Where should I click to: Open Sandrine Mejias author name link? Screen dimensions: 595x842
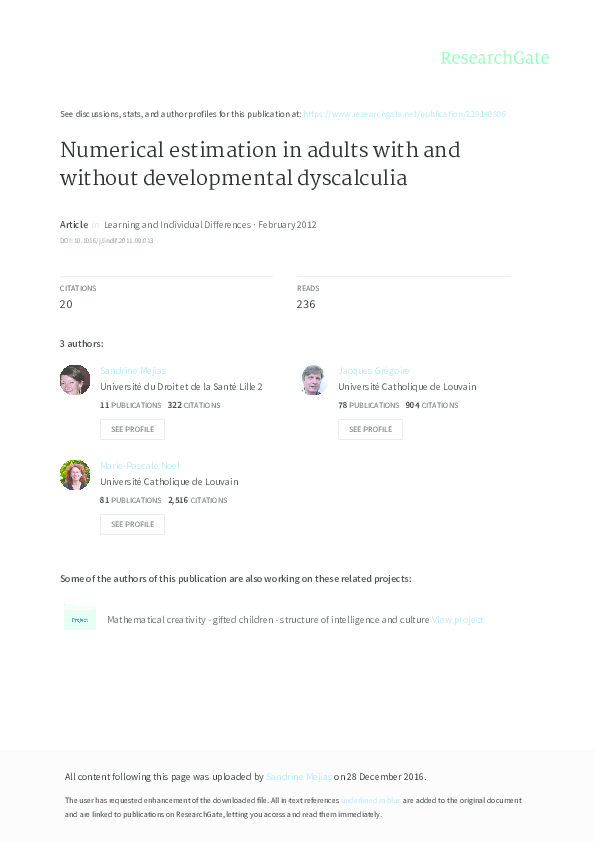coord(133,371)
